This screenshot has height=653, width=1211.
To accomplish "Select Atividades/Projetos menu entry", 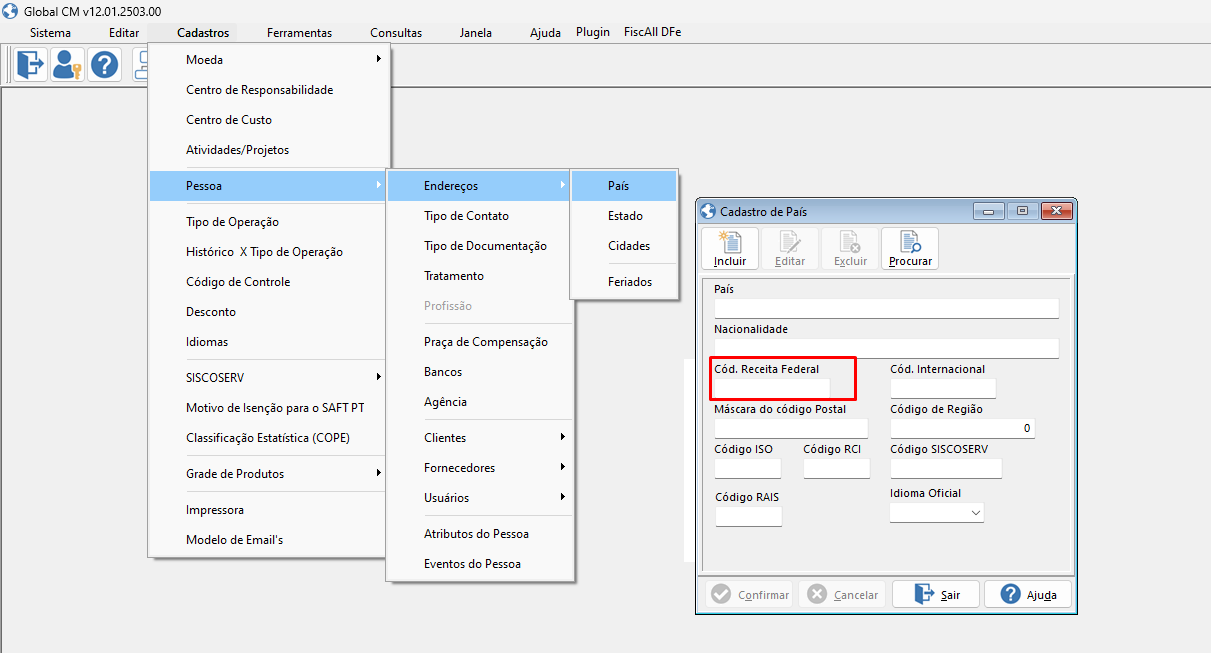I will [x=269, y=150].
